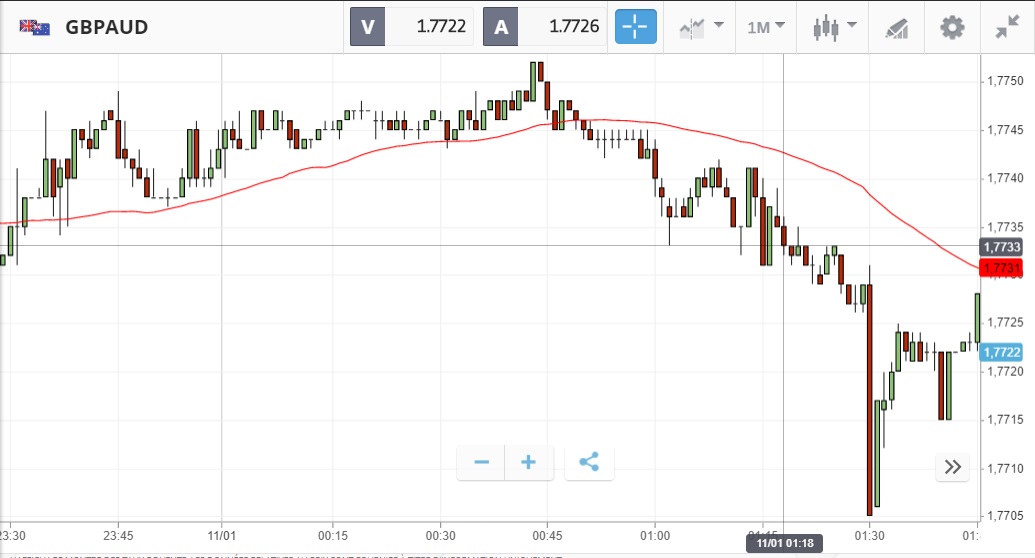The width and height of the screenshot is (1035, 558).
Task: Click the 11/01 01:18 time marker
Action: pos(783,543)
